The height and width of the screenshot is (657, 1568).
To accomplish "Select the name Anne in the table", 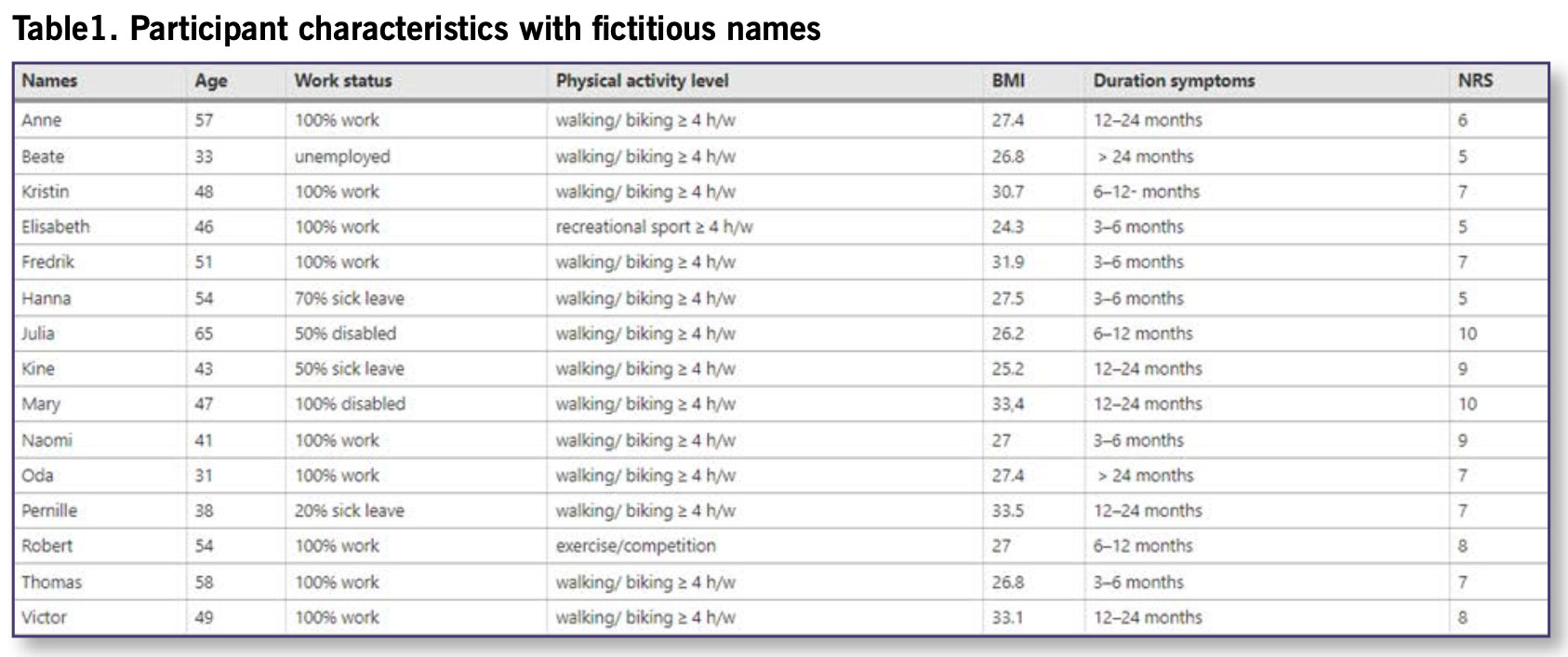I will (x=41, y=120).
